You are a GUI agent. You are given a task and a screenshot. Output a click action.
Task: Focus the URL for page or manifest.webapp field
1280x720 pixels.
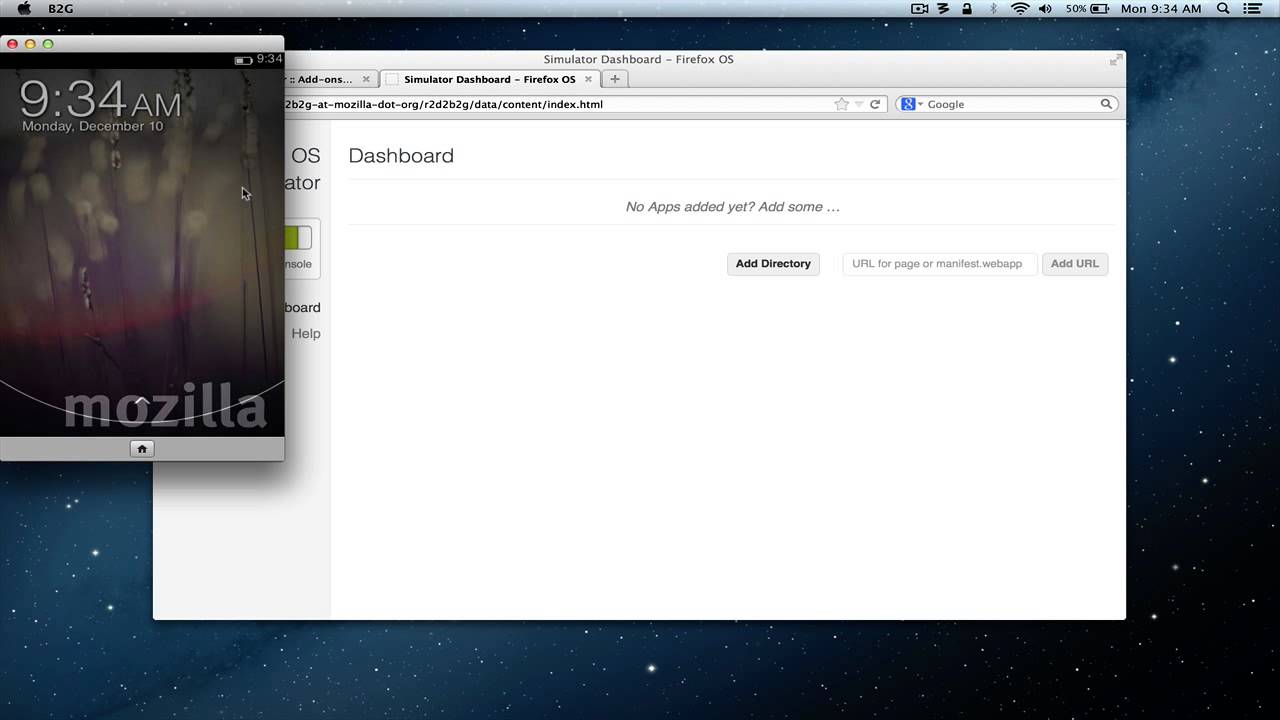[938, 264]
